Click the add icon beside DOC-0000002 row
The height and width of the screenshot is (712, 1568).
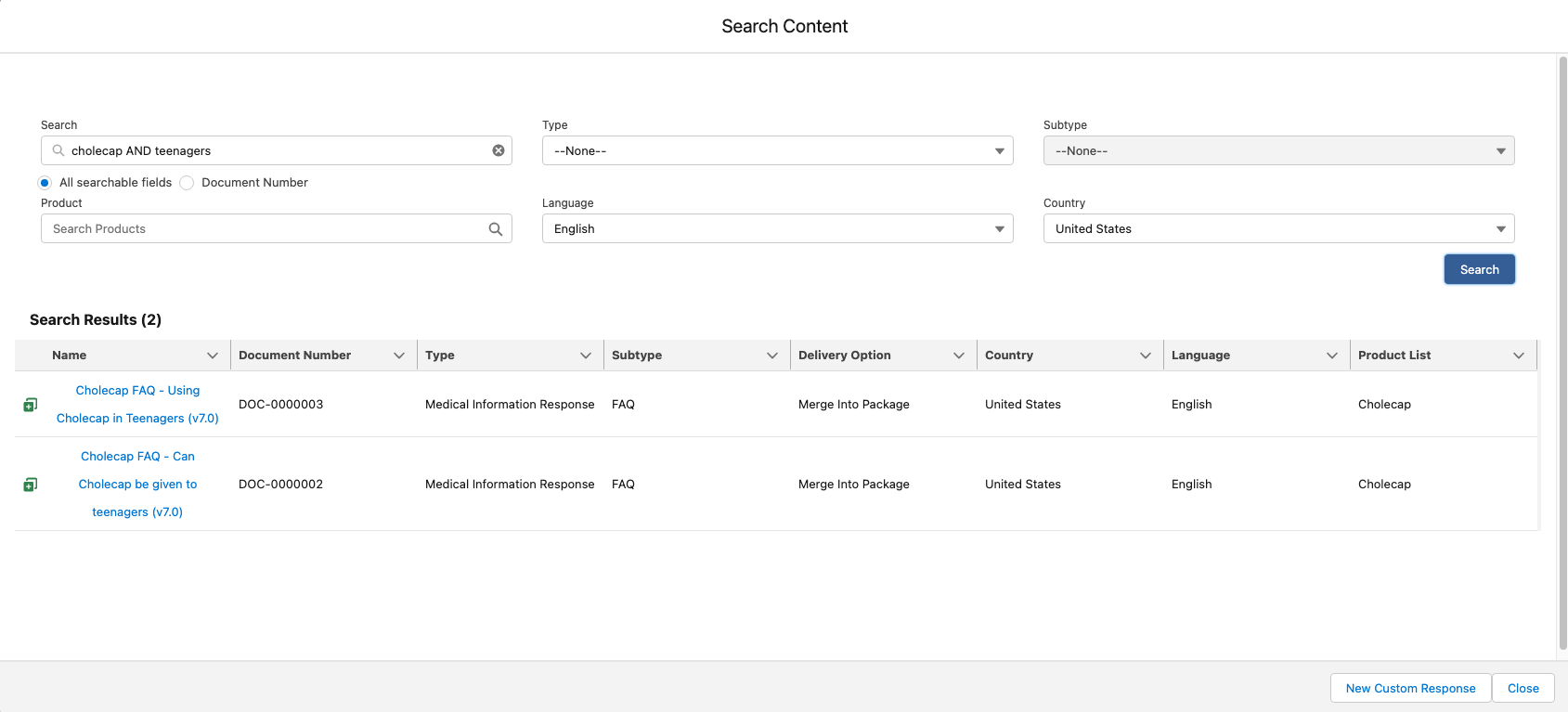tap(31, 485)
